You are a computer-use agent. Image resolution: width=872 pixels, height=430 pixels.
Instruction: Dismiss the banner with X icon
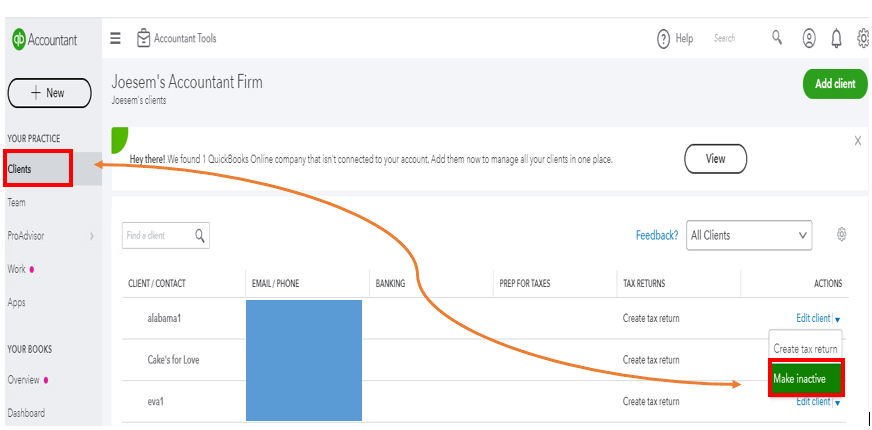pyautogui.click(x=858, y=141)
